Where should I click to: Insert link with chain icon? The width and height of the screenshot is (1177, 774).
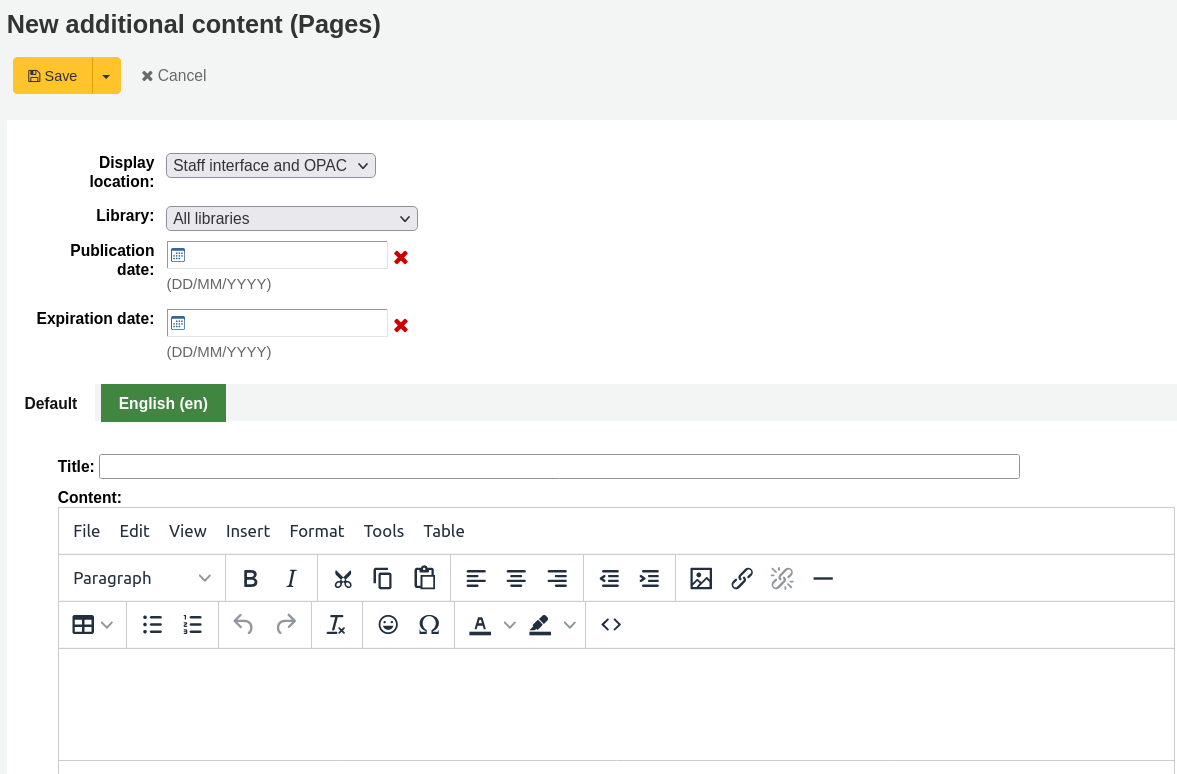(x=742, y=579)
